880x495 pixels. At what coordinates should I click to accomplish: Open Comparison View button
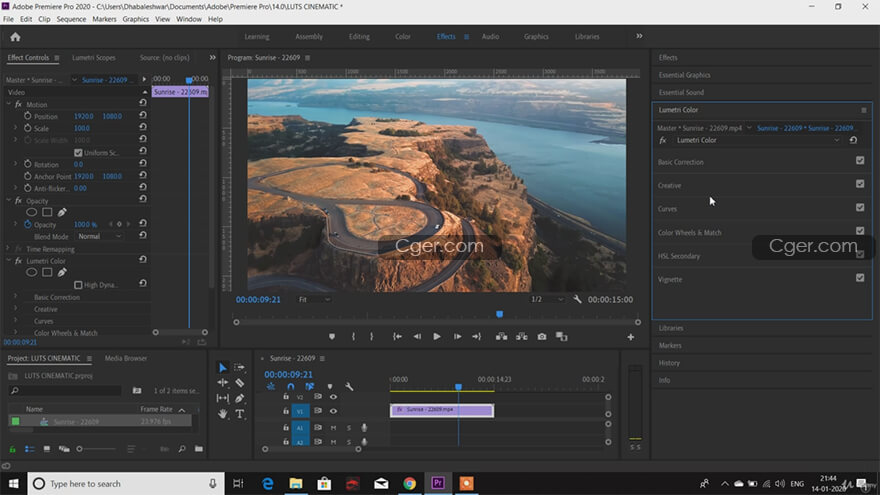coord(561,337)
